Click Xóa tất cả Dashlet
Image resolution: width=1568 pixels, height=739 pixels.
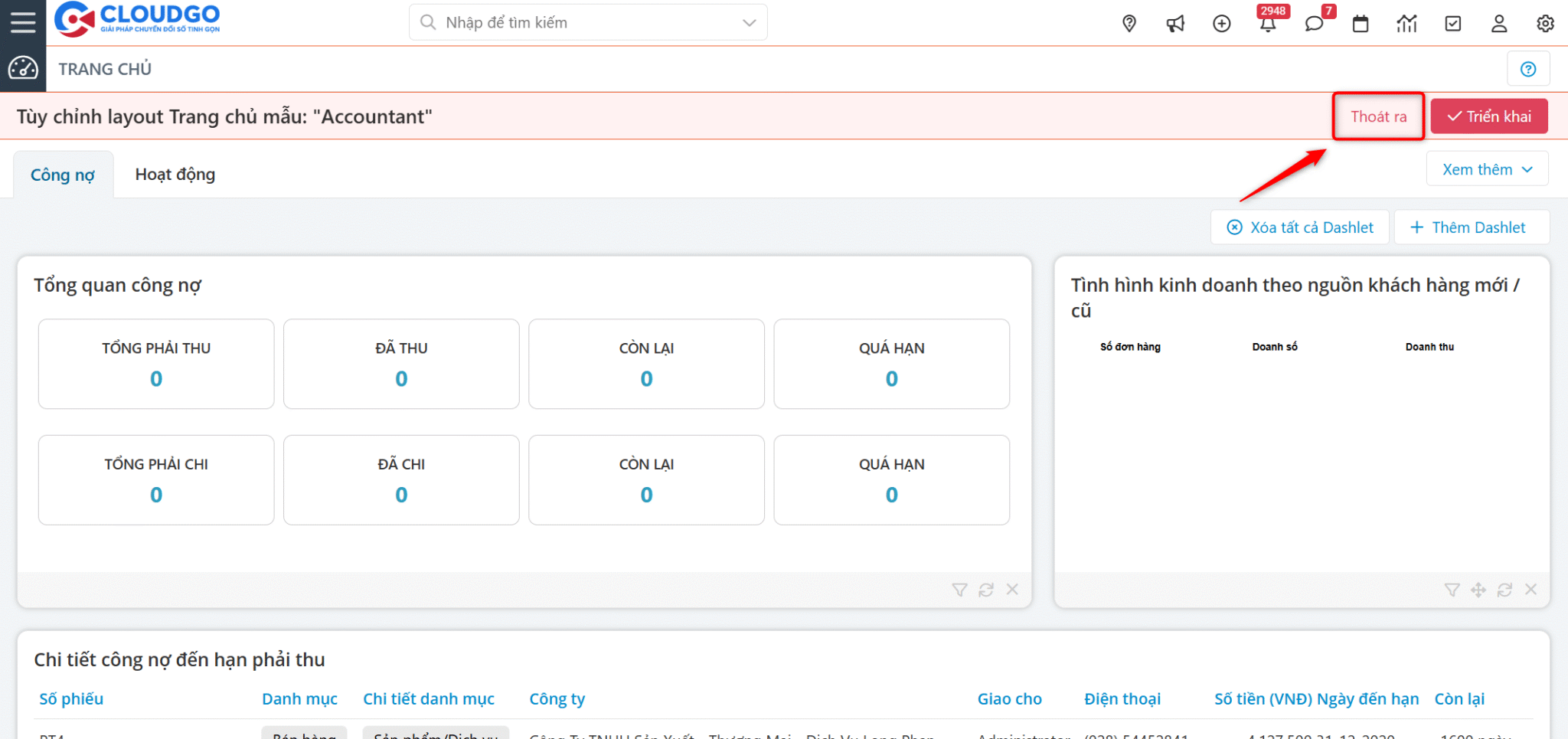click(x=1300, y=227)
